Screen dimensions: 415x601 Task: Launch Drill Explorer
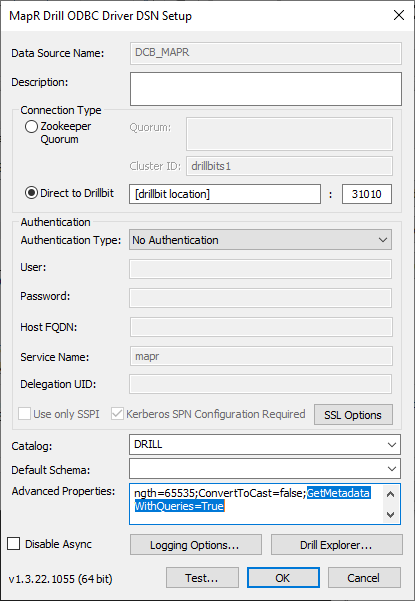(337, 545)
